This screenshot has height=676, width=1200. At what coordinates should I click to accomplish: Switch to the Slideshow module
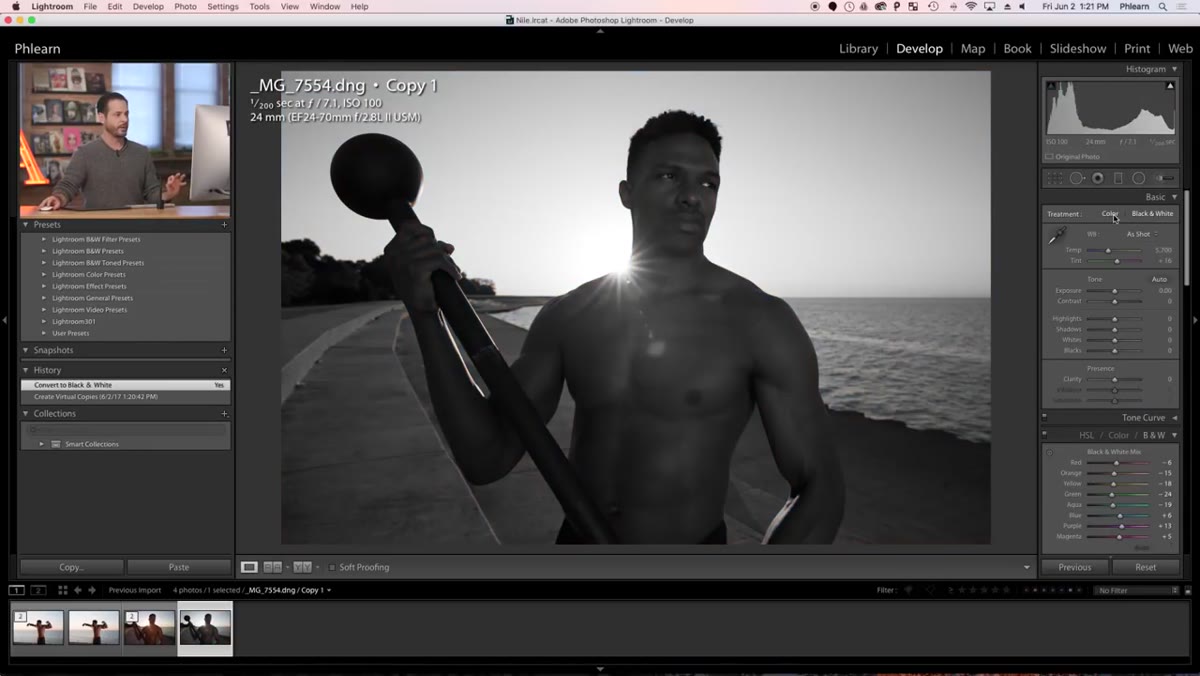point(1078,48)
